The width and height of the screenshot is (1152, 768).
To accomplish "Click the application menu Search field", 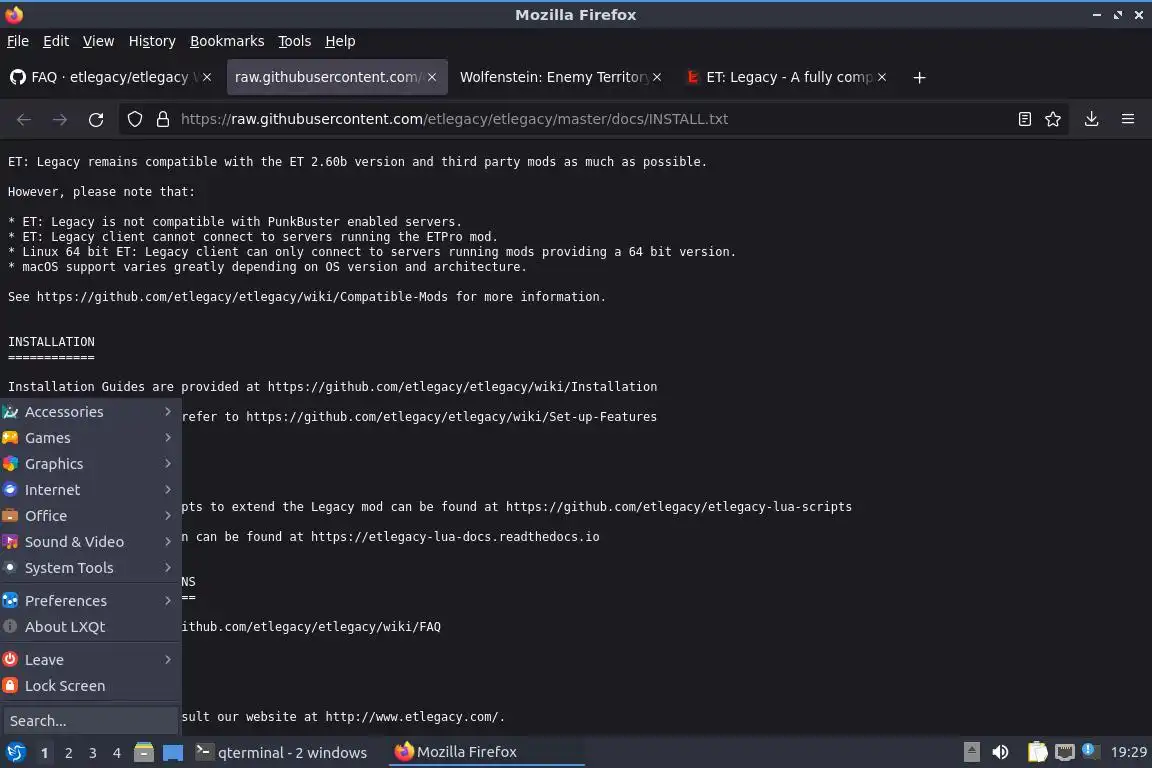I will [90, 721].
